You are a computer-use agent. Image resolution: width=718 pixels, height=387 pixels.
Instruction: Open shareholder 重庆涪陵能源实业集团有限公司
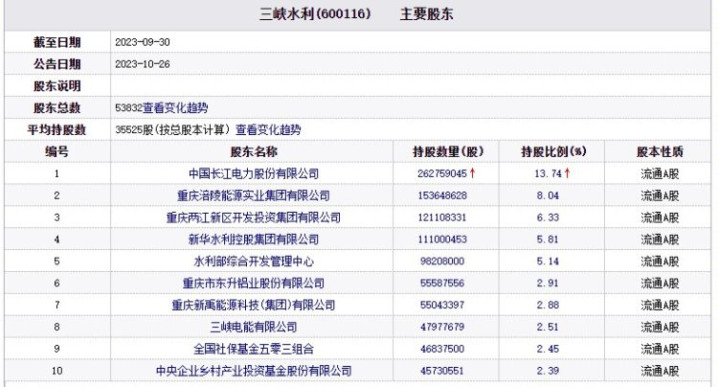(254, 196)
